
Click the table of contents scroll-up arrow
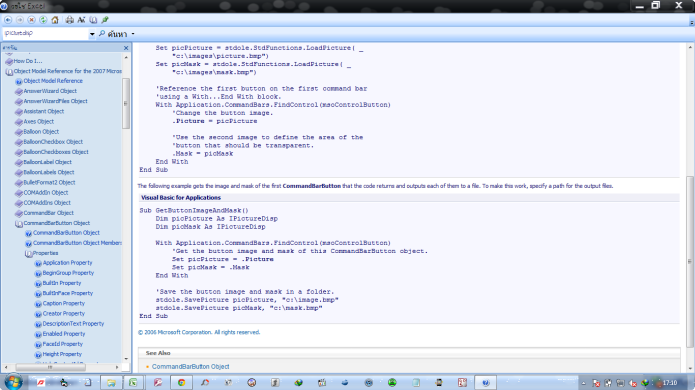click(126, 58)
